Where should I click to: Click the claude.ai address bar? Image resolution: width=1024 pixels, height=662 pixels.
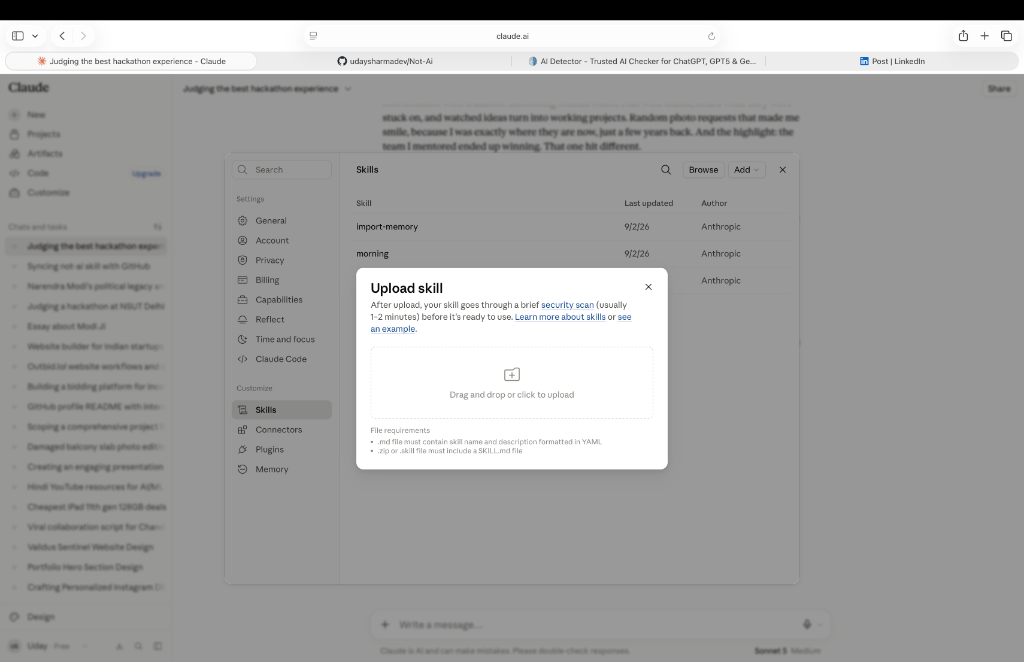pos(512,36)
